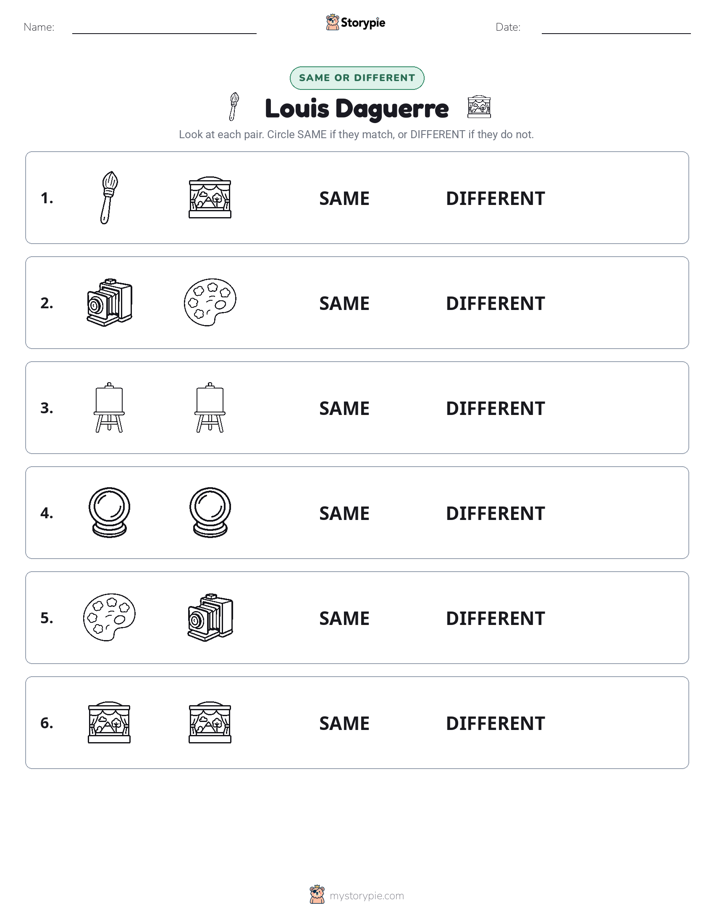714x924 pixels.
Task: Click the left easel icon in row 3
Action: click(x=109, y=407)
